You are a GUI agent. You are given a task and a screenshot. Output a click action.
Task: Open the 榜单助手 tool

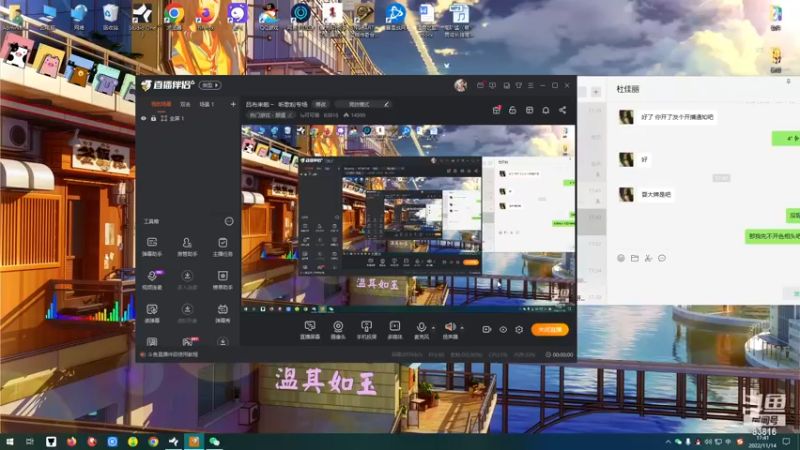(222, 280)
